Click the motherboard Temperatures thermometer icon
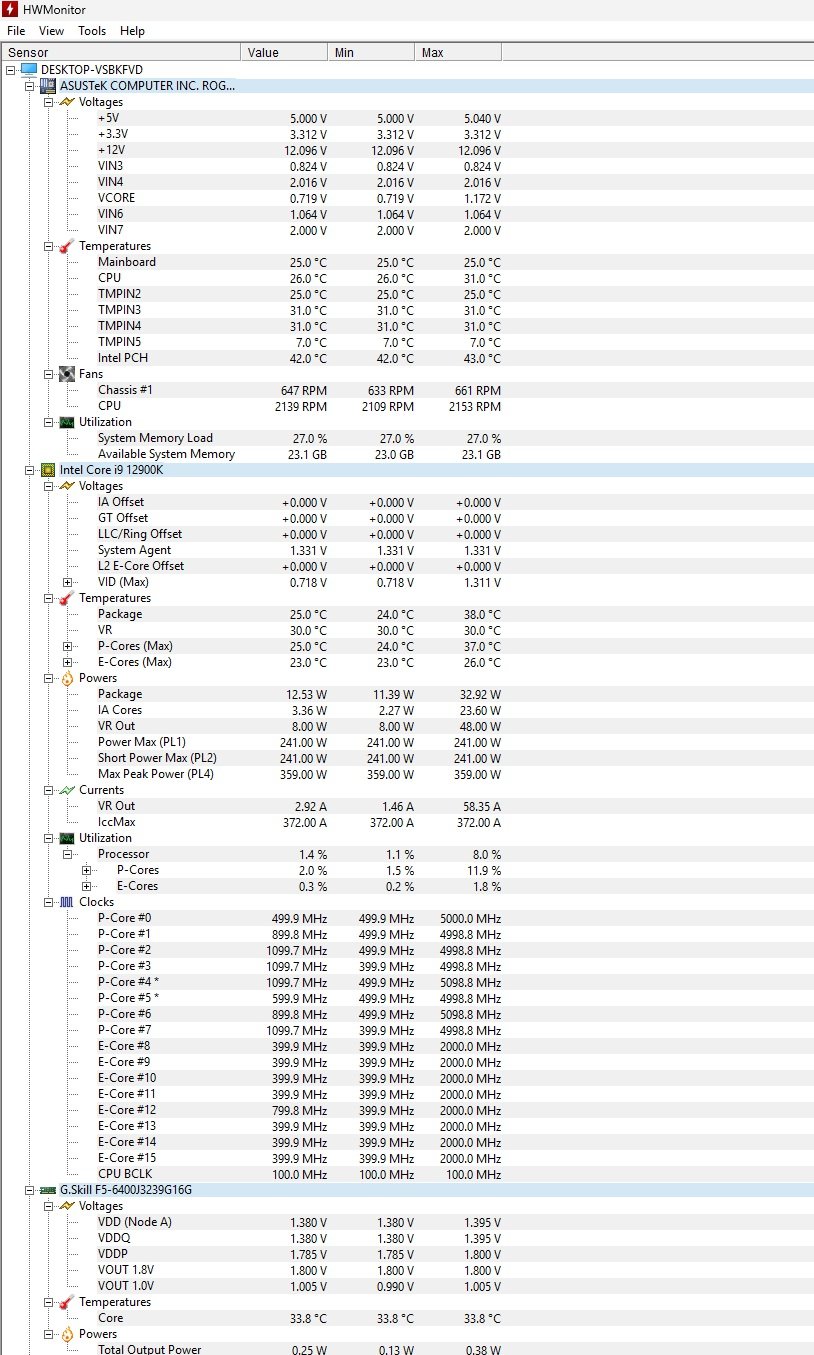The width and height of the screenshot is (814, 1355). click(x=67, y=245)
